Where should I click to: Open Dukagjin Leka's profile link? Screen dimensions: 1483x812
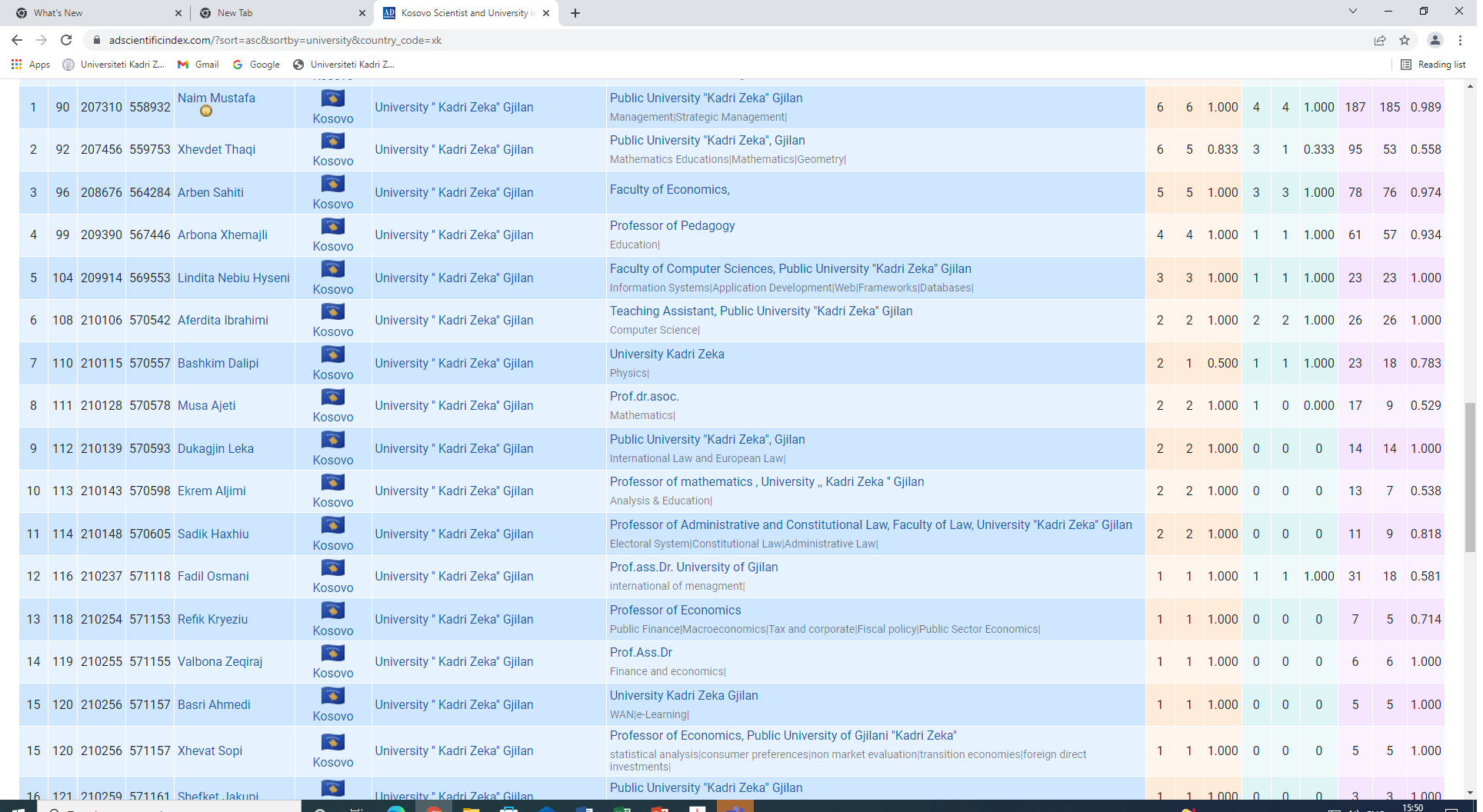click(x=215, y=449)
